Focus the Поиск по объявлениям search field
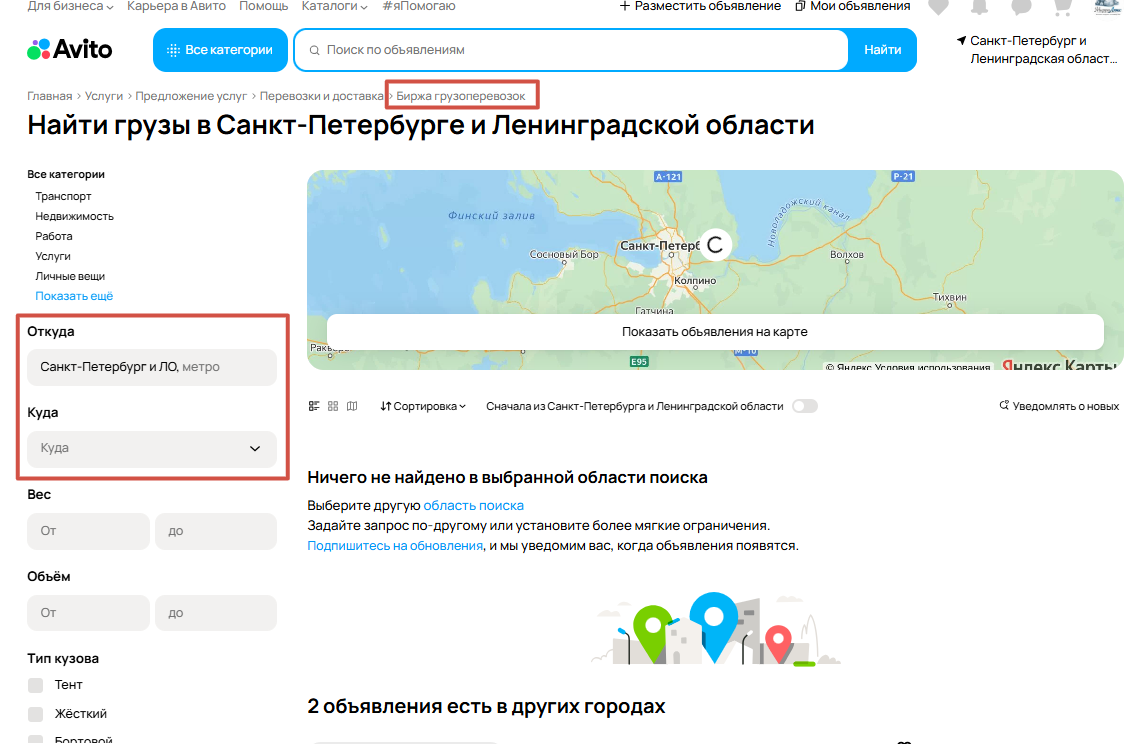This screenshot has height=744, width=1130. pyautogui.click(x=571, y=50)
